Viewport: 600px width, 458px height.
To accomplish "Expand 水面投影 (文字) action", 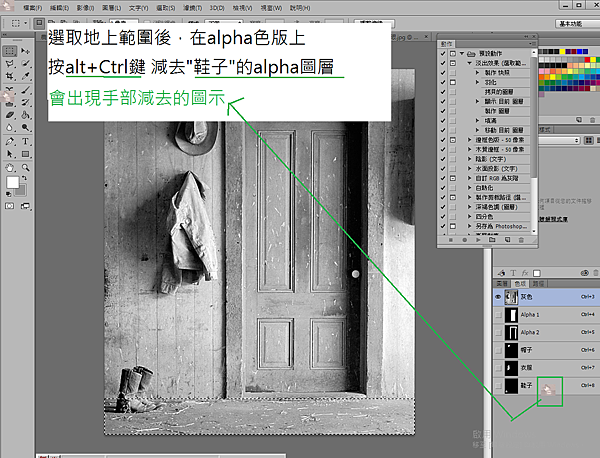I will pyautogui.click(x=470, y=169).
